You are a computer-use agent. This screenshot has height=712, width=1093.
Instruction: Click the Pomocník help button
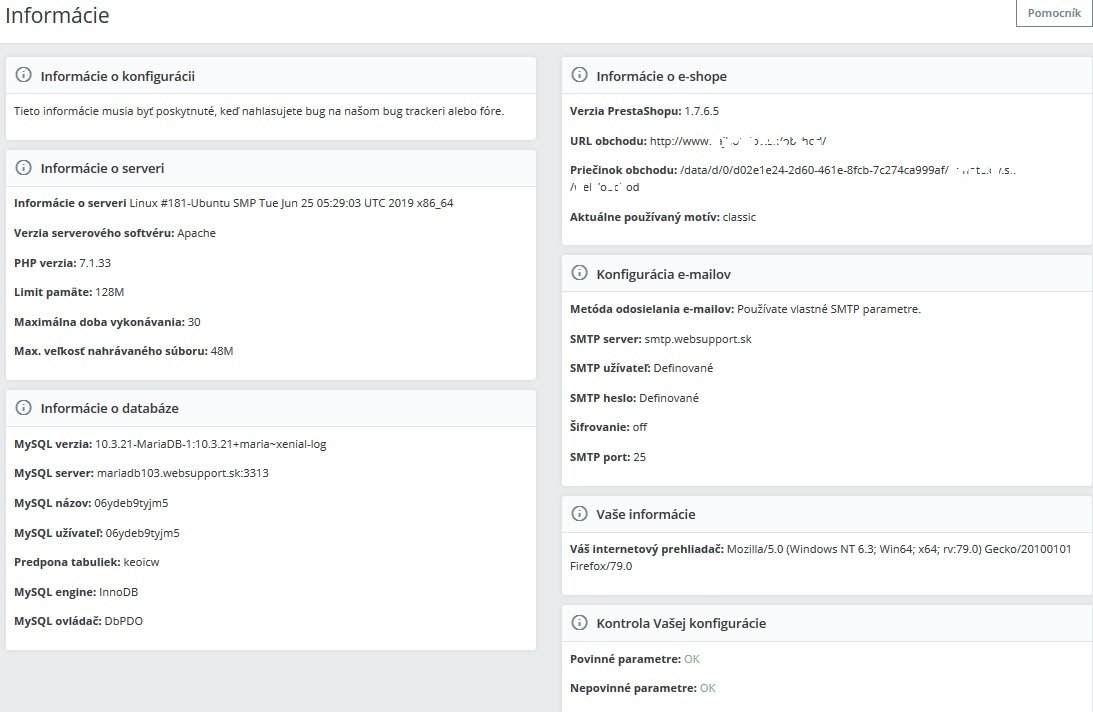[x=1054, y=13]
